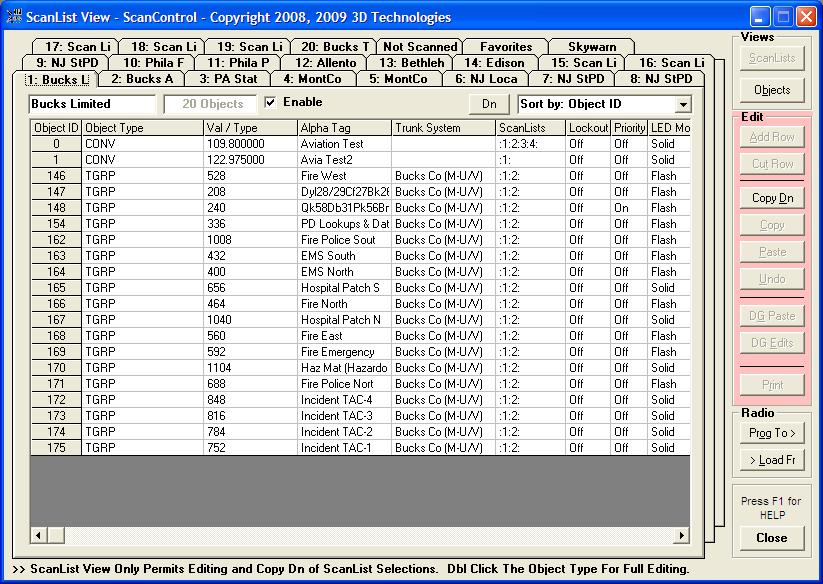Click the Hospital Patch S cell

[345, 288]
